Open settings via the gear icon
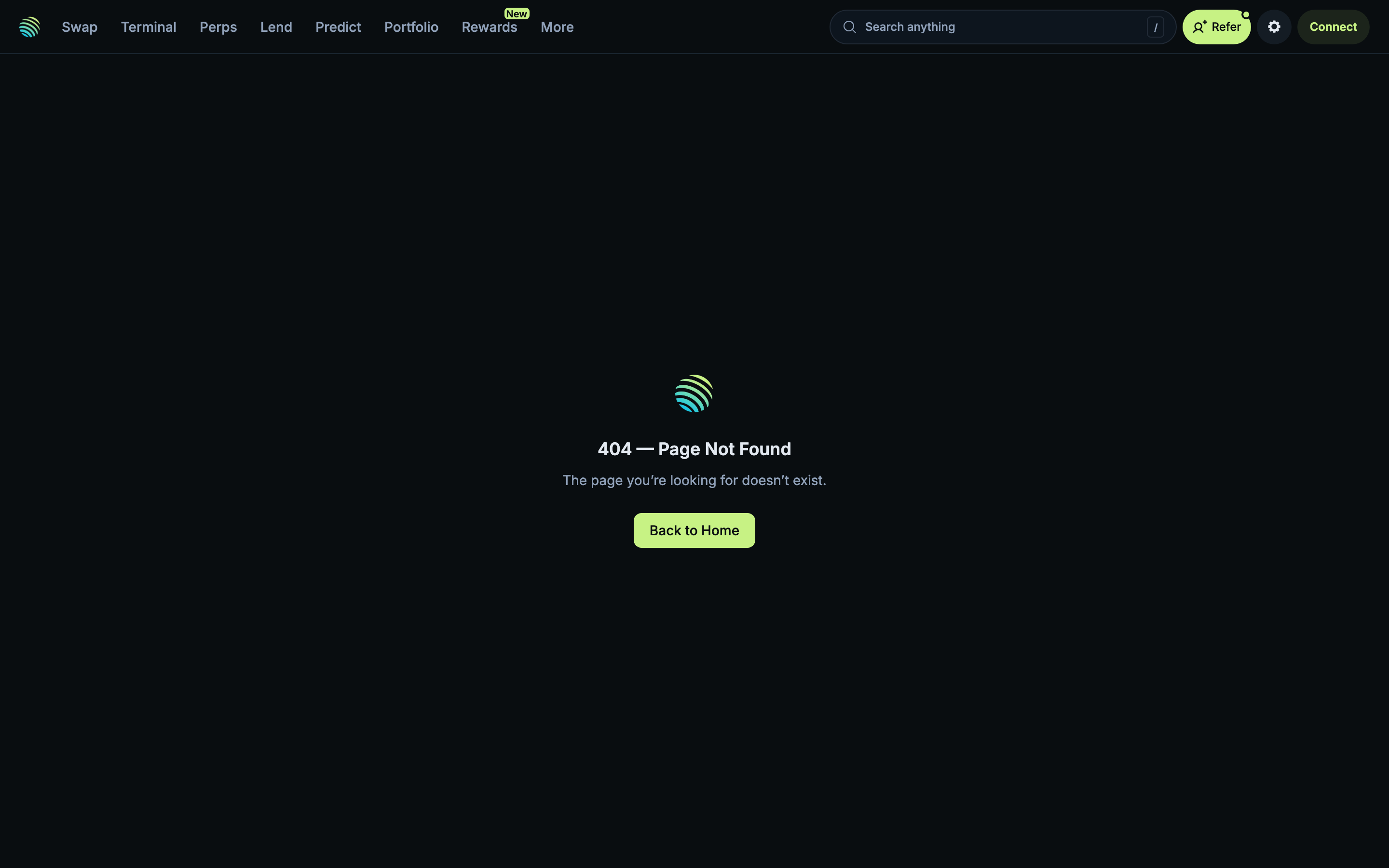The image size is (1389, 868). [1274, 27]
